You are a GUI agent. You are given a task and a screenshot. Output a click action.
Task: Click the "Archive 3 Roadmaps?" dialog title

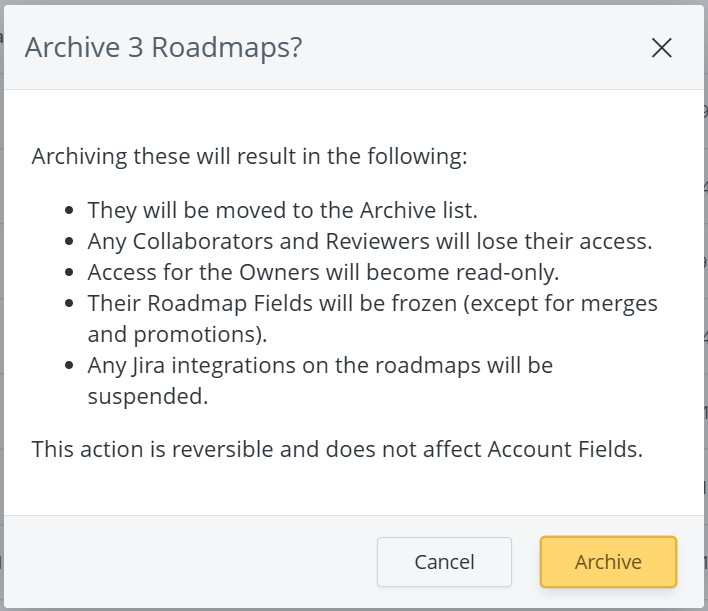163,48
